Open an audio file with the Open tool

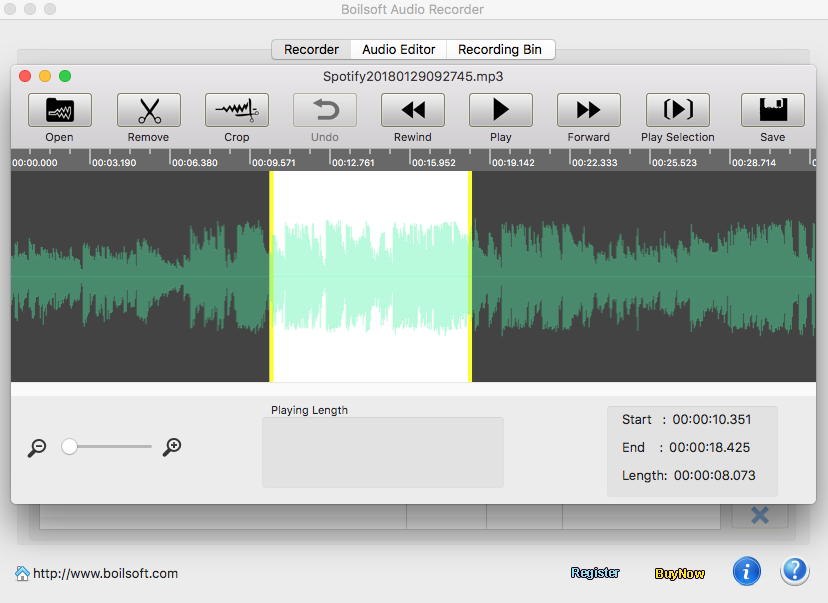pyautogui.click(x=59, y=110)
